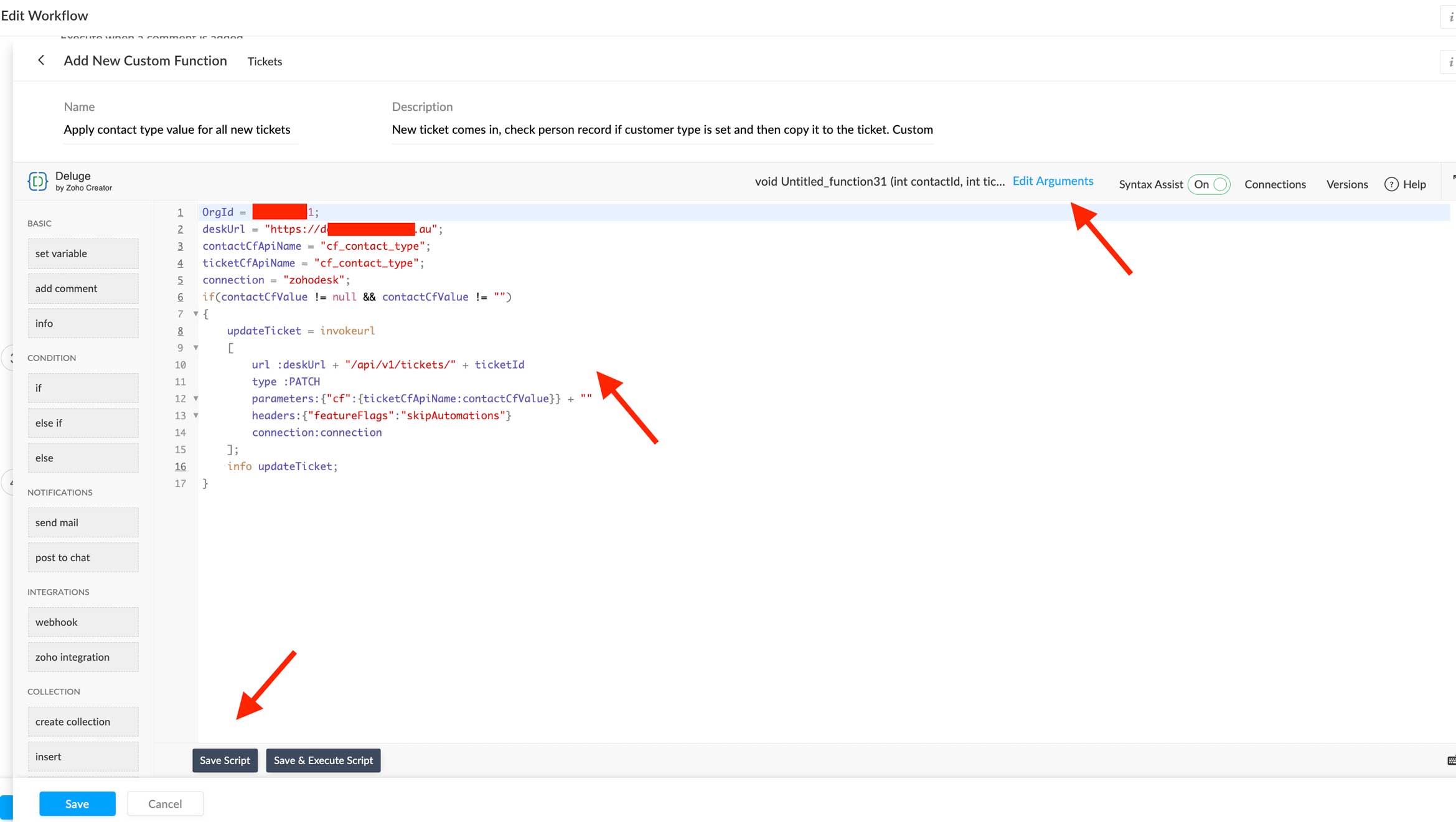Screen dimensions: 1456x822
Task: Click the Edit Arguments link
Action: pos(1053,181)
